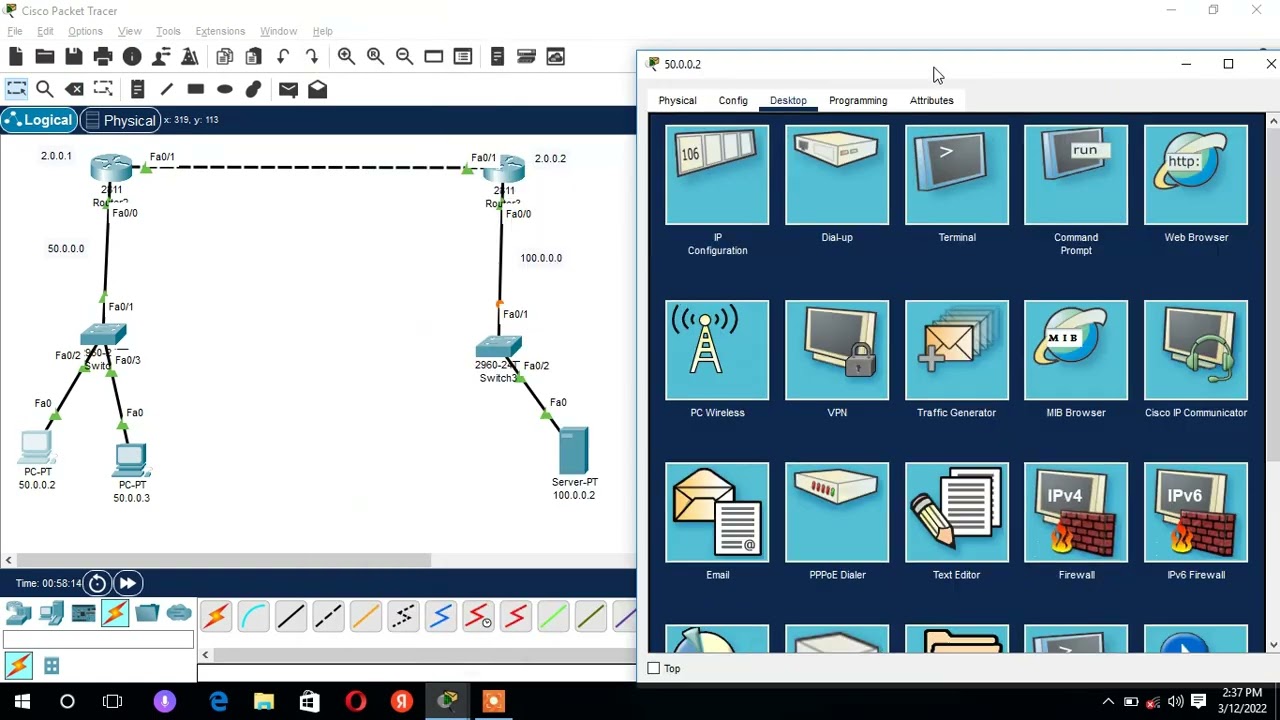
Task: Click the Power Cycle Devices button
Action: pyautogui.click(x=97, y=583)
